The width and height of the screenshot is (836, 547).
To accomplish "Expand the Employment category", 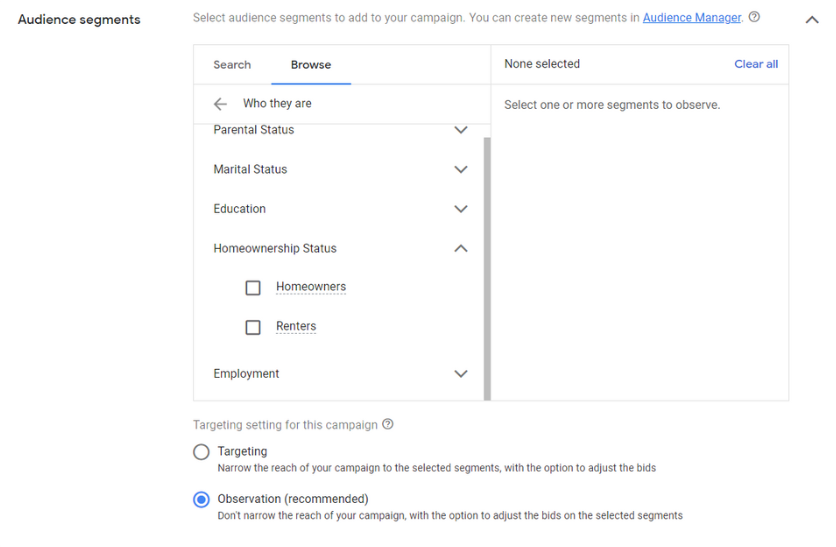I will (460, 374).
